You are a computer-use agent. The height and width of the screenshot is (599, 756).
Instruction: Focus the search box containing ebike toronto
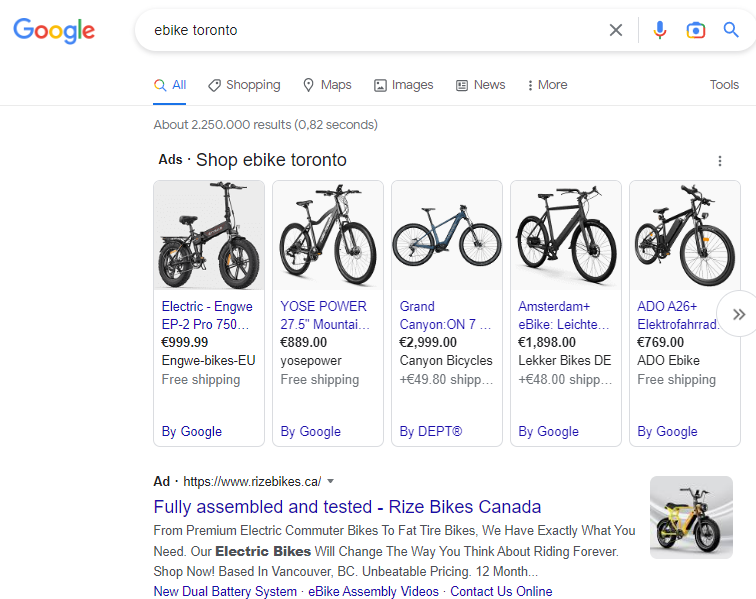click(x=376, y=30)
